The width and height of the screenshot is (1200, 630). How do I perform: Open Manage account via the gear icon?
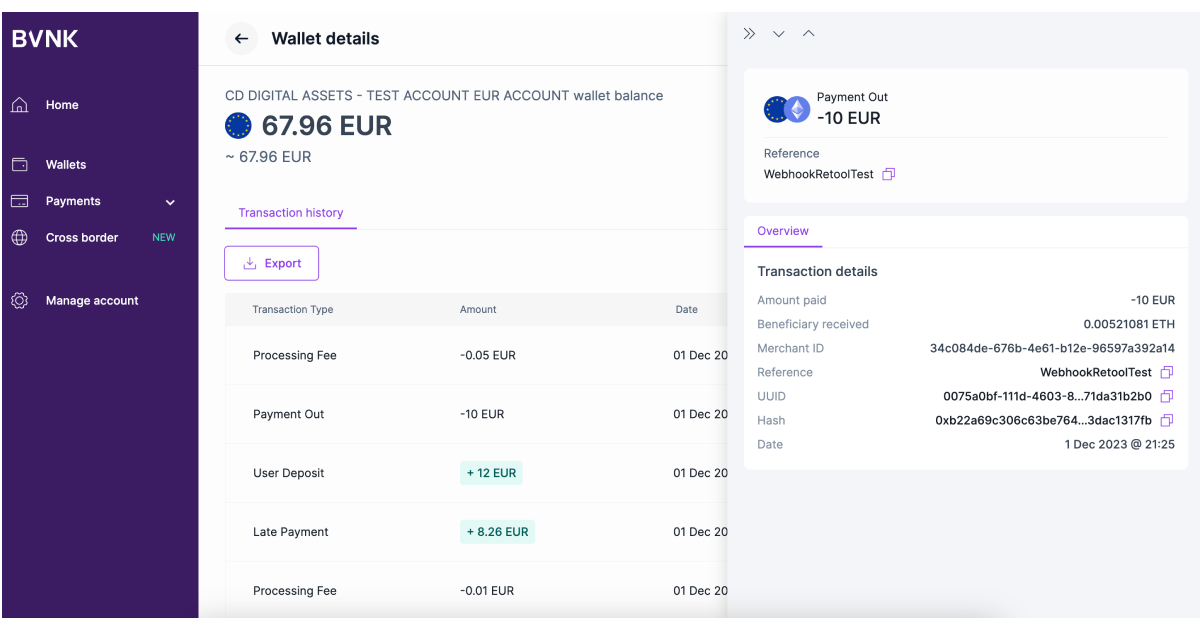click(19, 300)
